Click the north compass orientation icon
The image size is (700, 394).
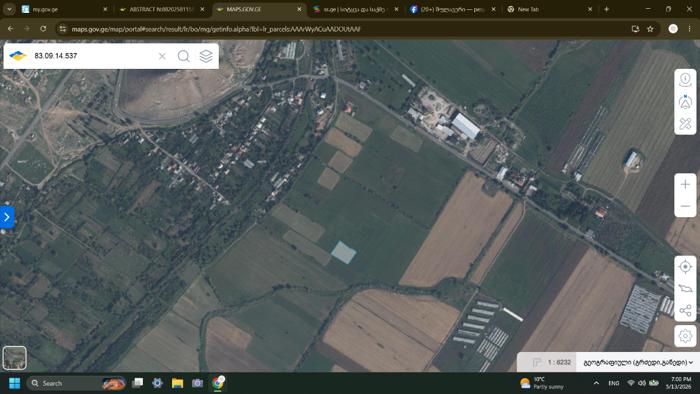(685, 102)
